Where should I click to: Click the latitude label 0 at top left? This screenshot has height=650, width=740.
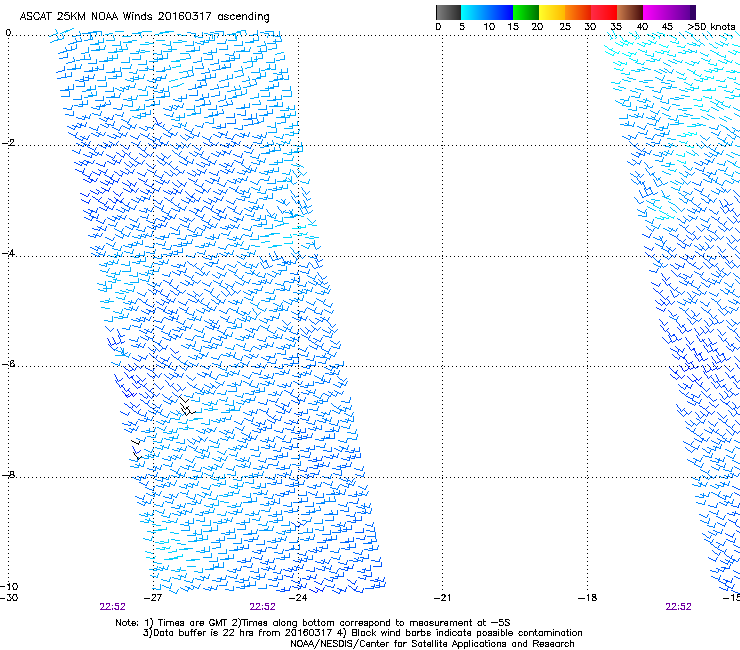pos(8,33)
